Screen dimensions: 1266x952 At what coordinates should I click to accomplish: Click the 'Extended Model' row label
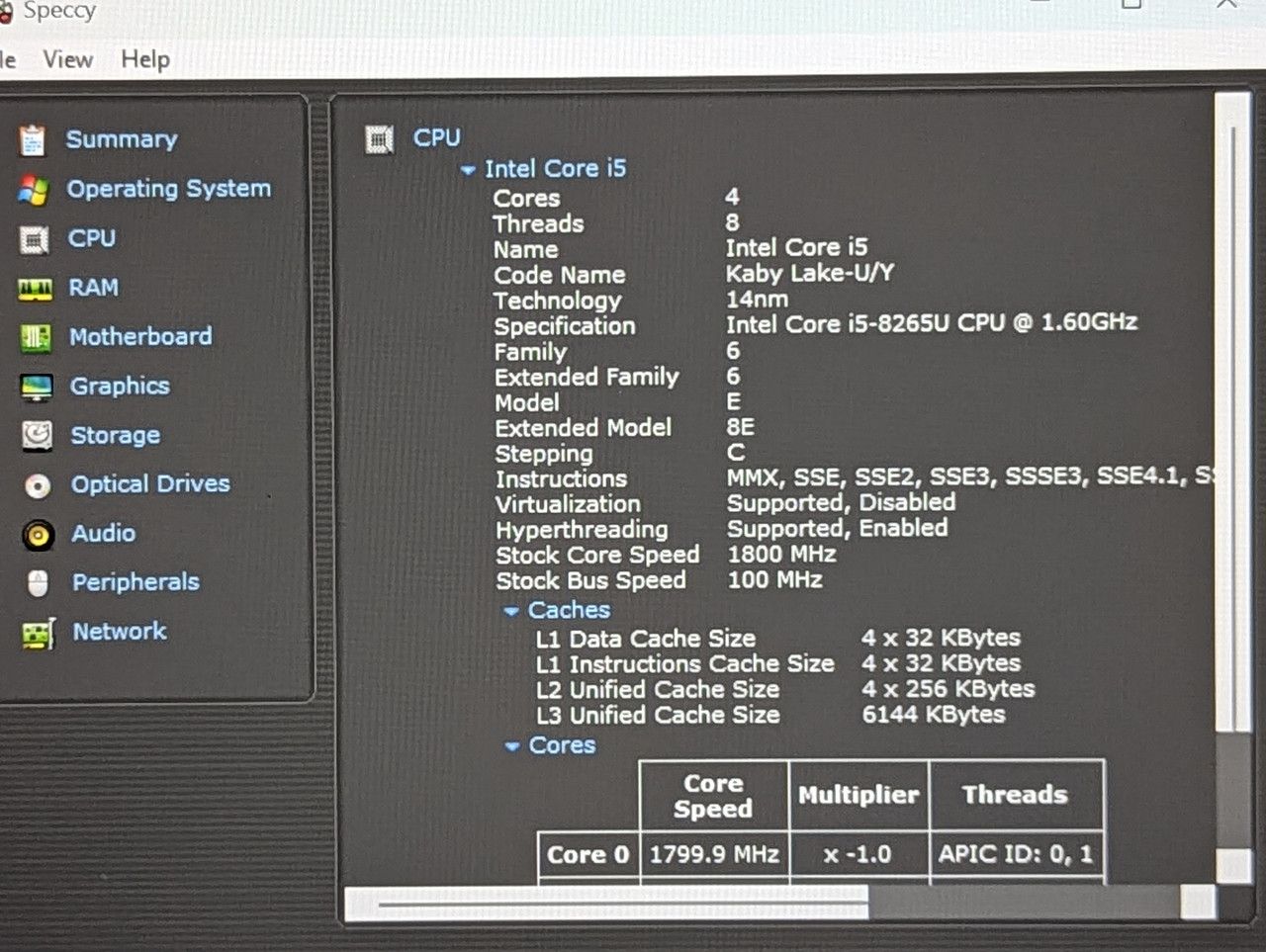(584, 428)
